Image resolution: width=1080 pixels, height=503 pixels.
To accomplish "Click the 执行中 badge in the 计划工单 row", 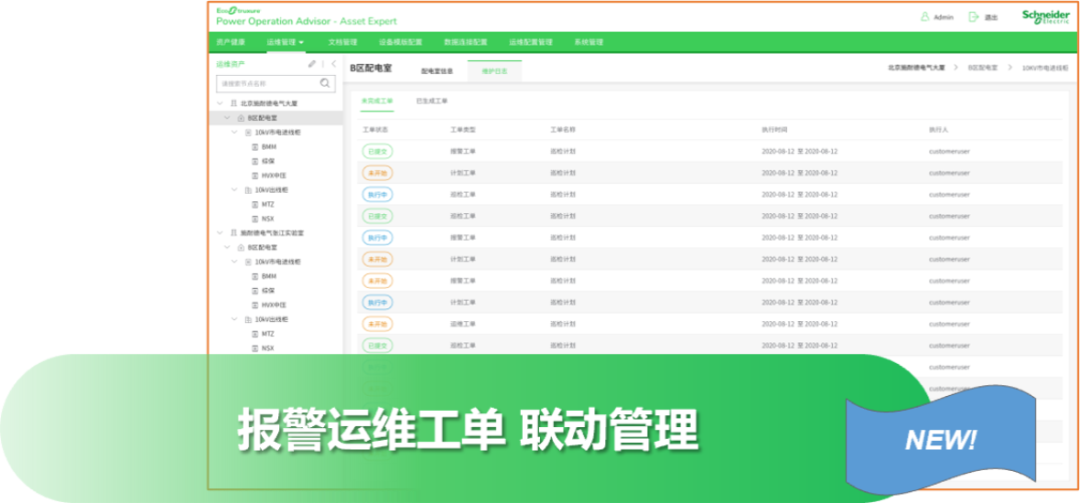I will (377, 302).
